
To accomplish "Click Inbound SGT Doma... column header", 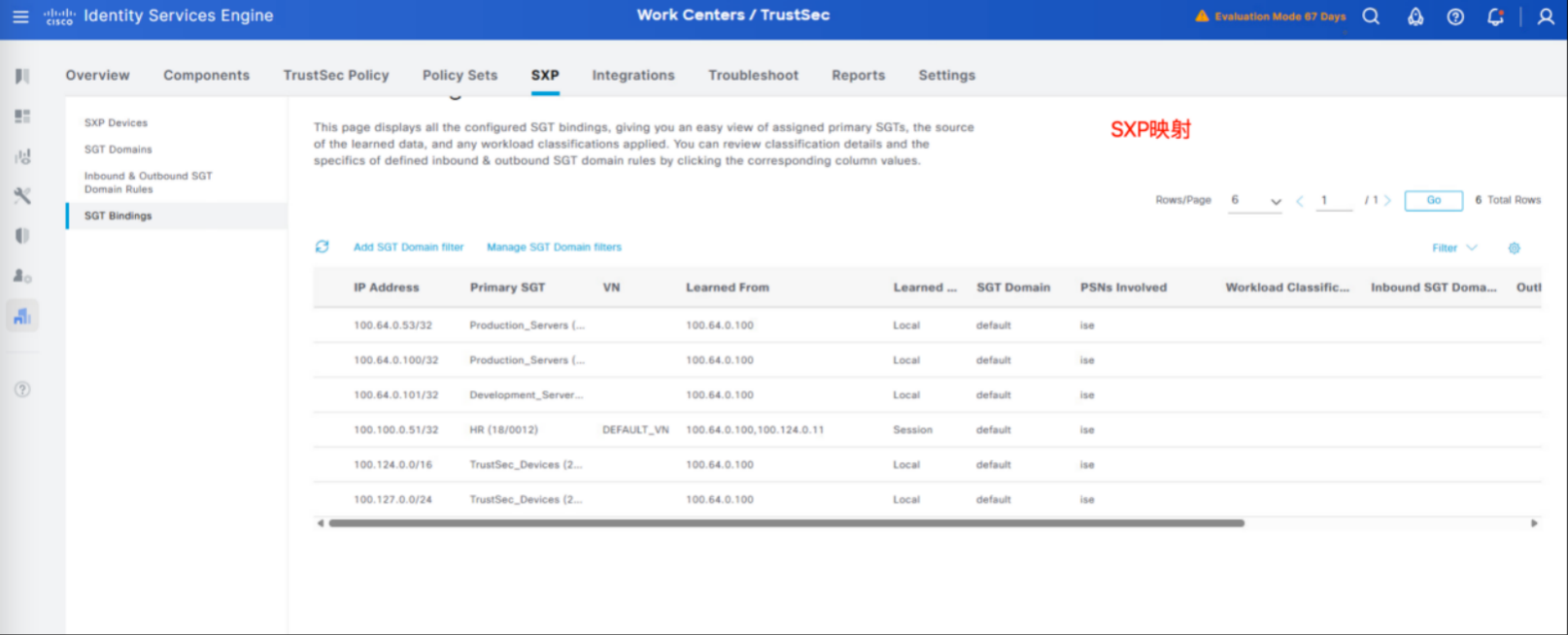I will pyautogui.click(x=1433, y=287).
